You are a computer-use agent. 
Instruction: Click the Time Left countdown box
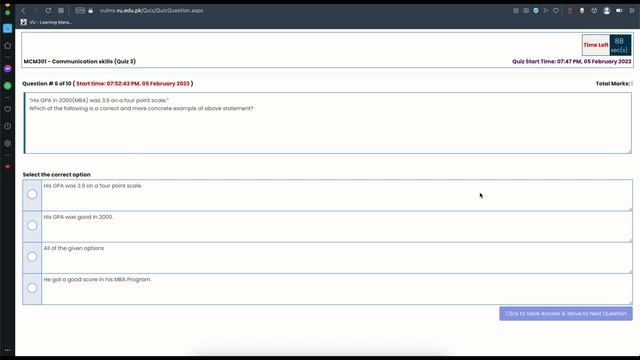tap(607, 45)
